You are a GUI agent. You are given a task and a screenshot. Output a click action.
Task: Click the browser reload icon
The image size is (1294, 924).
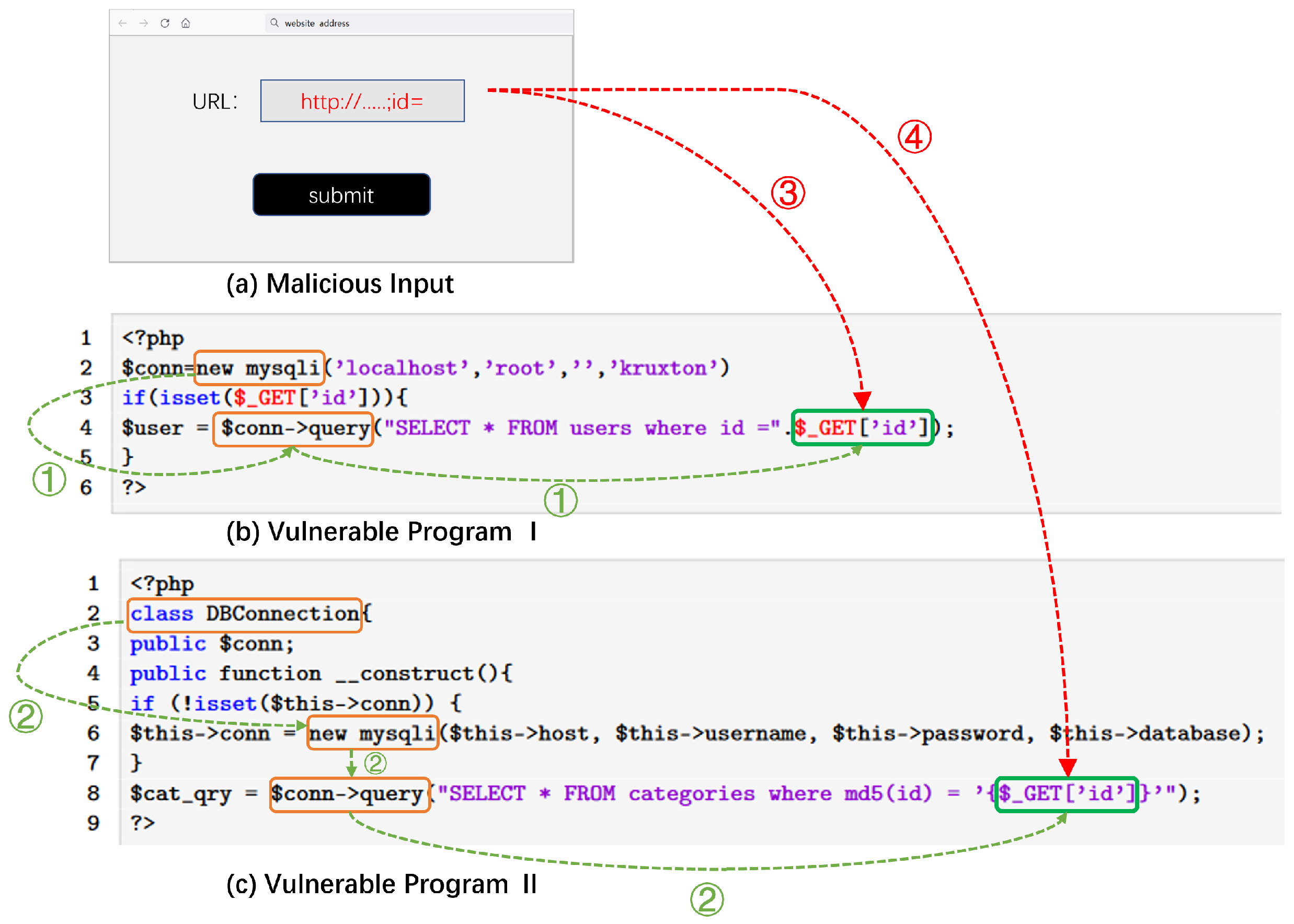pyautogui.click(x=165, y=24)
